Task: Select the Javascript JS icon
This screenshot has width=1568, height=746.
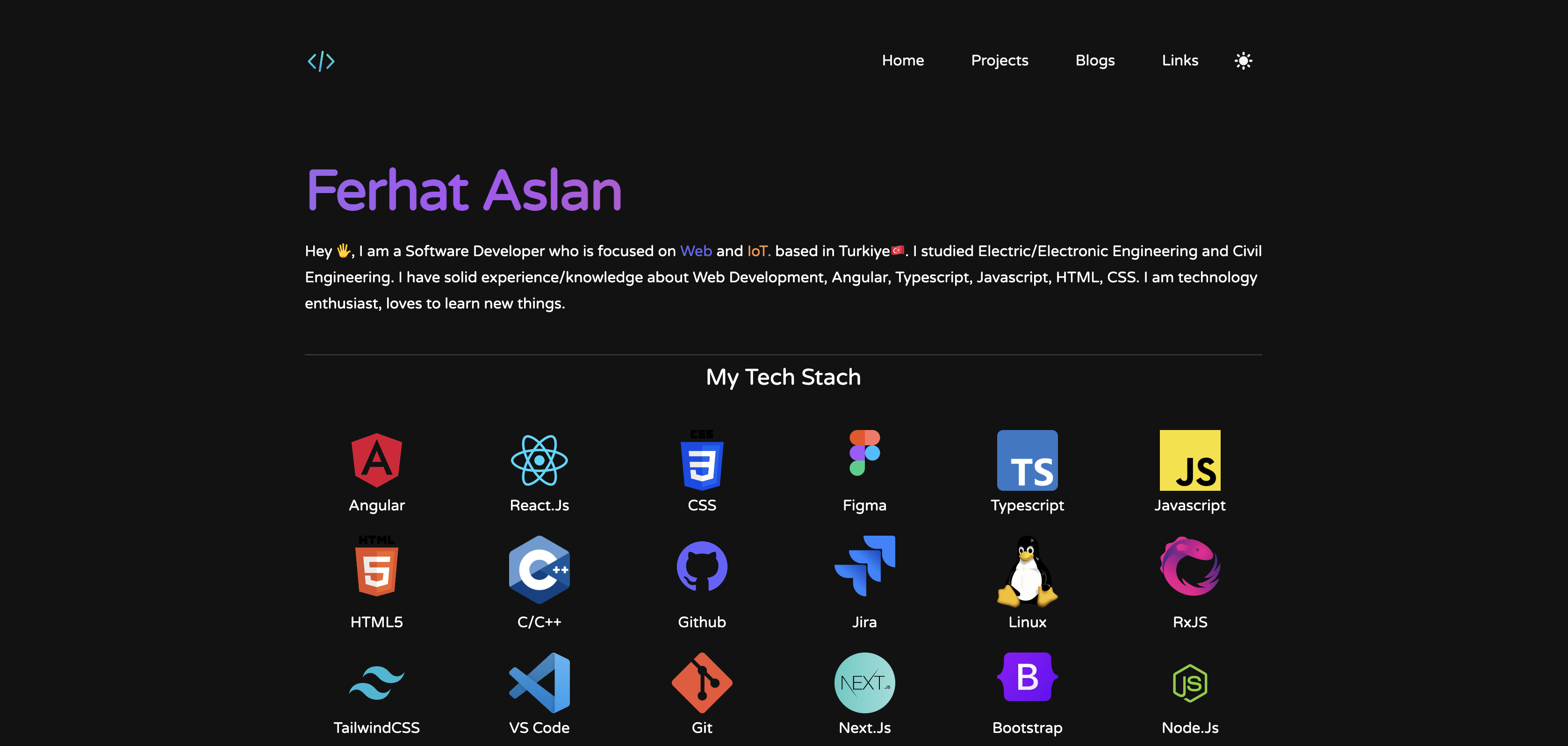Action: click(1190, 460)
